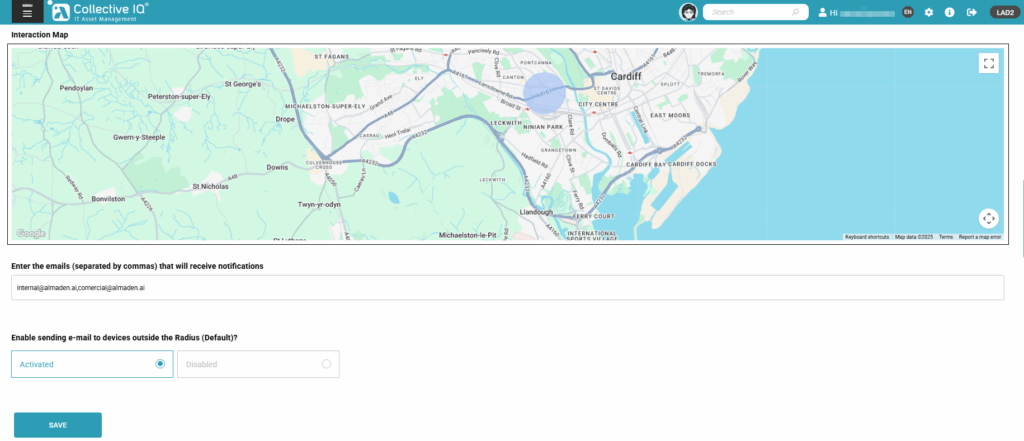The width and height of the screenshot is (1024, 441).
Task: Click the LAD2 badge in header
Action: pyautogui.click(x=1003, y=12)
